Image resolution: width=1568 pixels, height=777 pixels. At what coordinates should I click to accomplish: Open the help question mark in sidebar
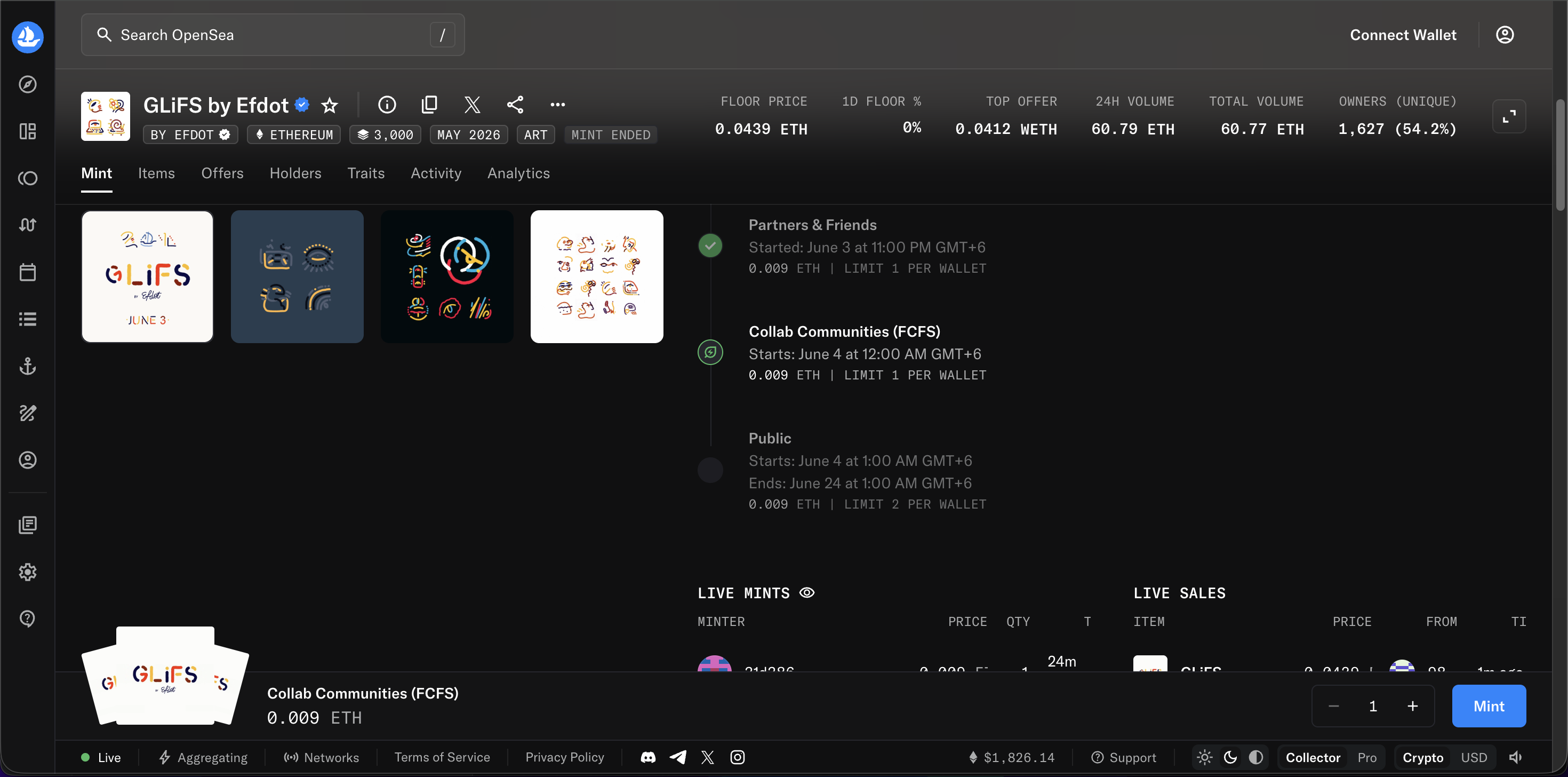click(x=27, y=619)
